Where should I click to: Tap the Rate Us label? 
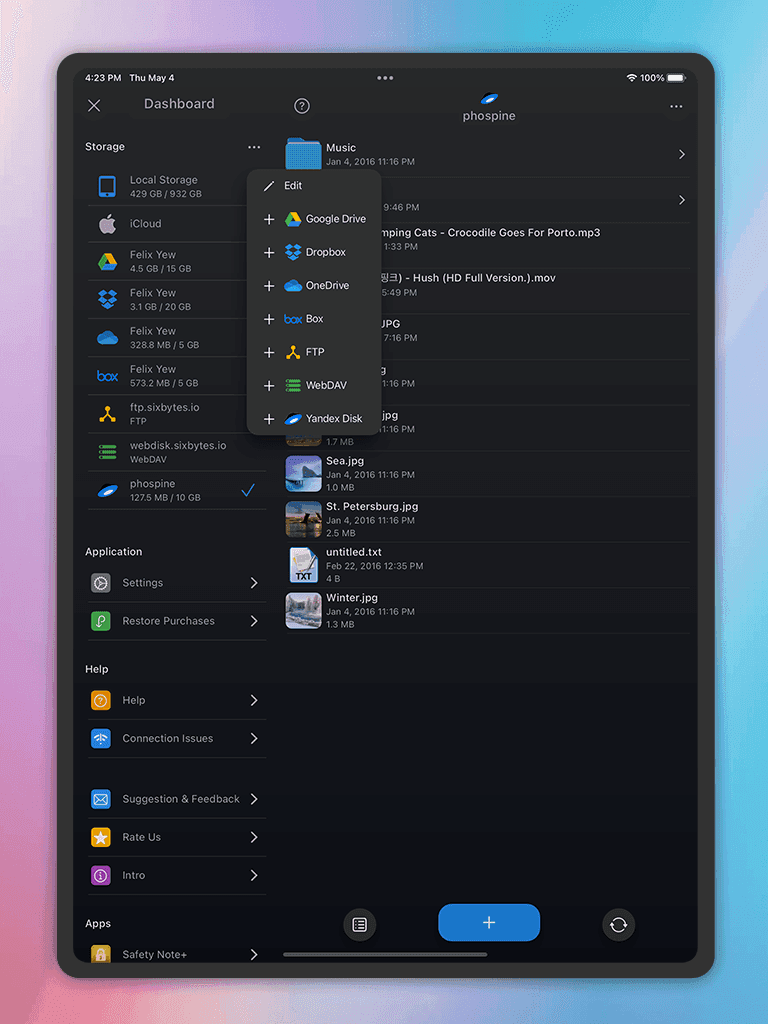pos(142,837)
